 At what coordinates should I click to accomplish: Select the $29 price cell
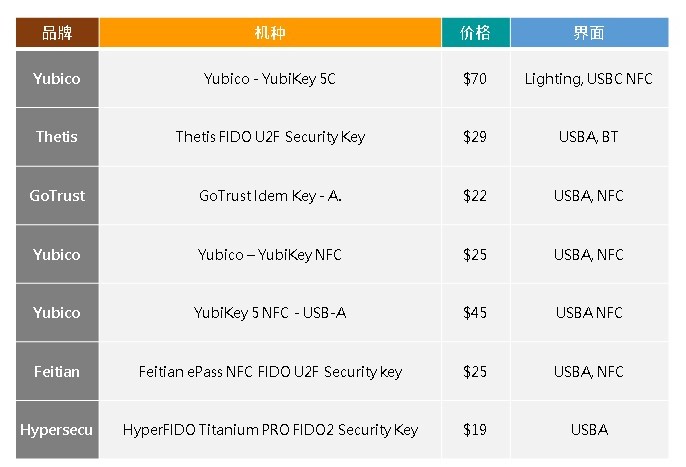pyautogui.click(x=476, y=137)
